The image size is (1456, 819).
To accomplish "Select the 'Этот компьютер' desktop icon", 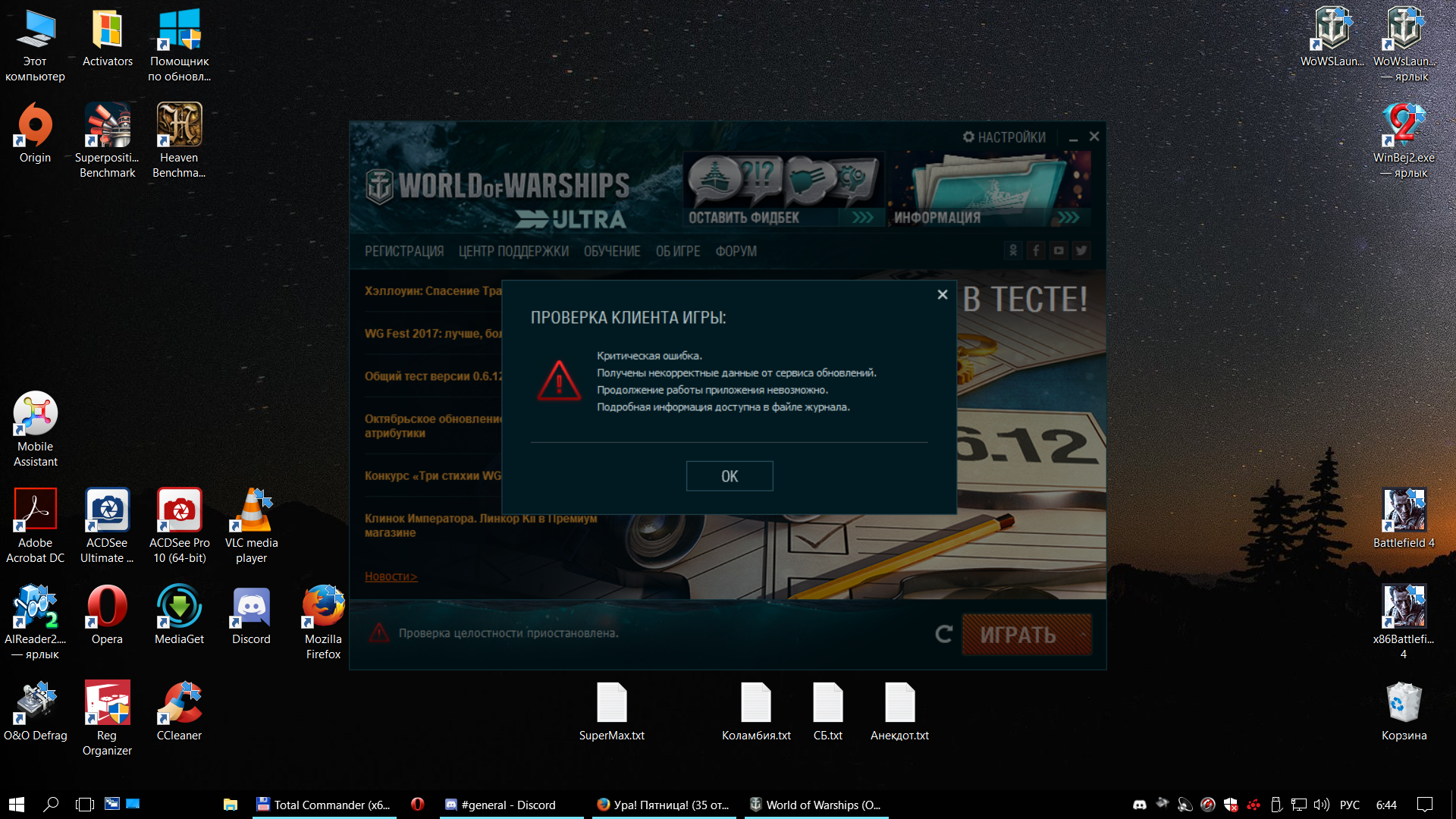I will pyautogui.click(x=35, y=45).
